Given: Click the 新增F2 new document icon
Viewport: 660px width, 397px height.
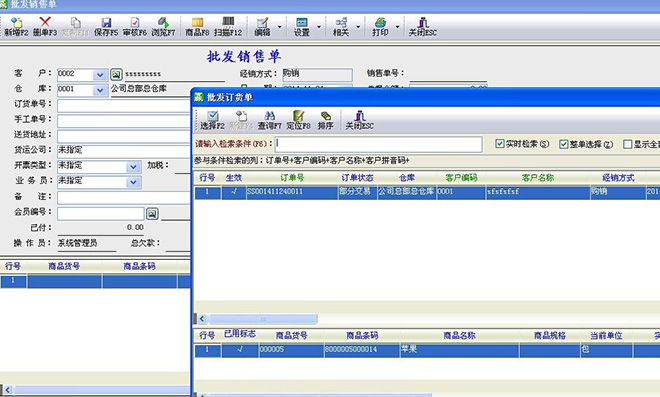Looking at the screenshot, I should point(16,27).
